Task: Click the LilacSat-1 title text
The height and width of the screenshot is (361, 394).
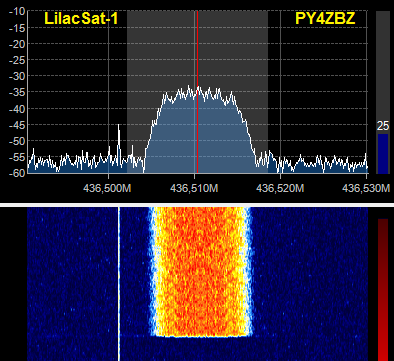Action: [81, 18]
